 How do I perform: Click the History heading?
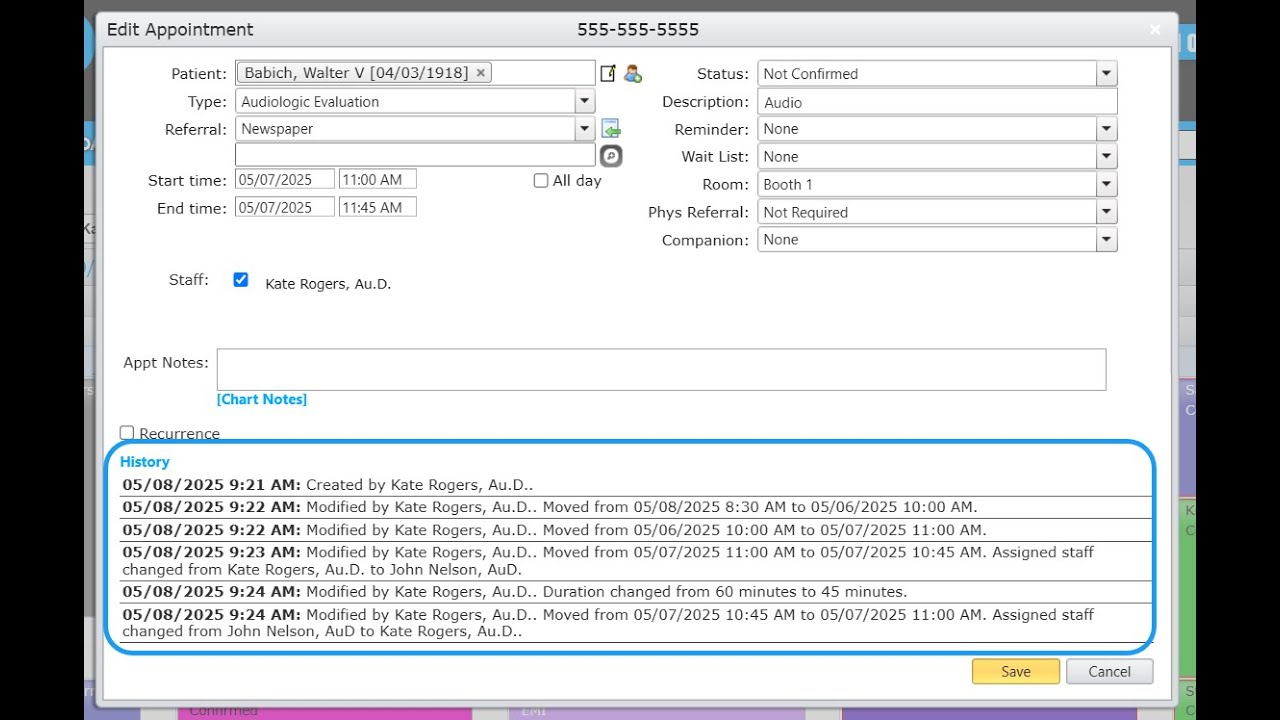(x=144, y=462)
